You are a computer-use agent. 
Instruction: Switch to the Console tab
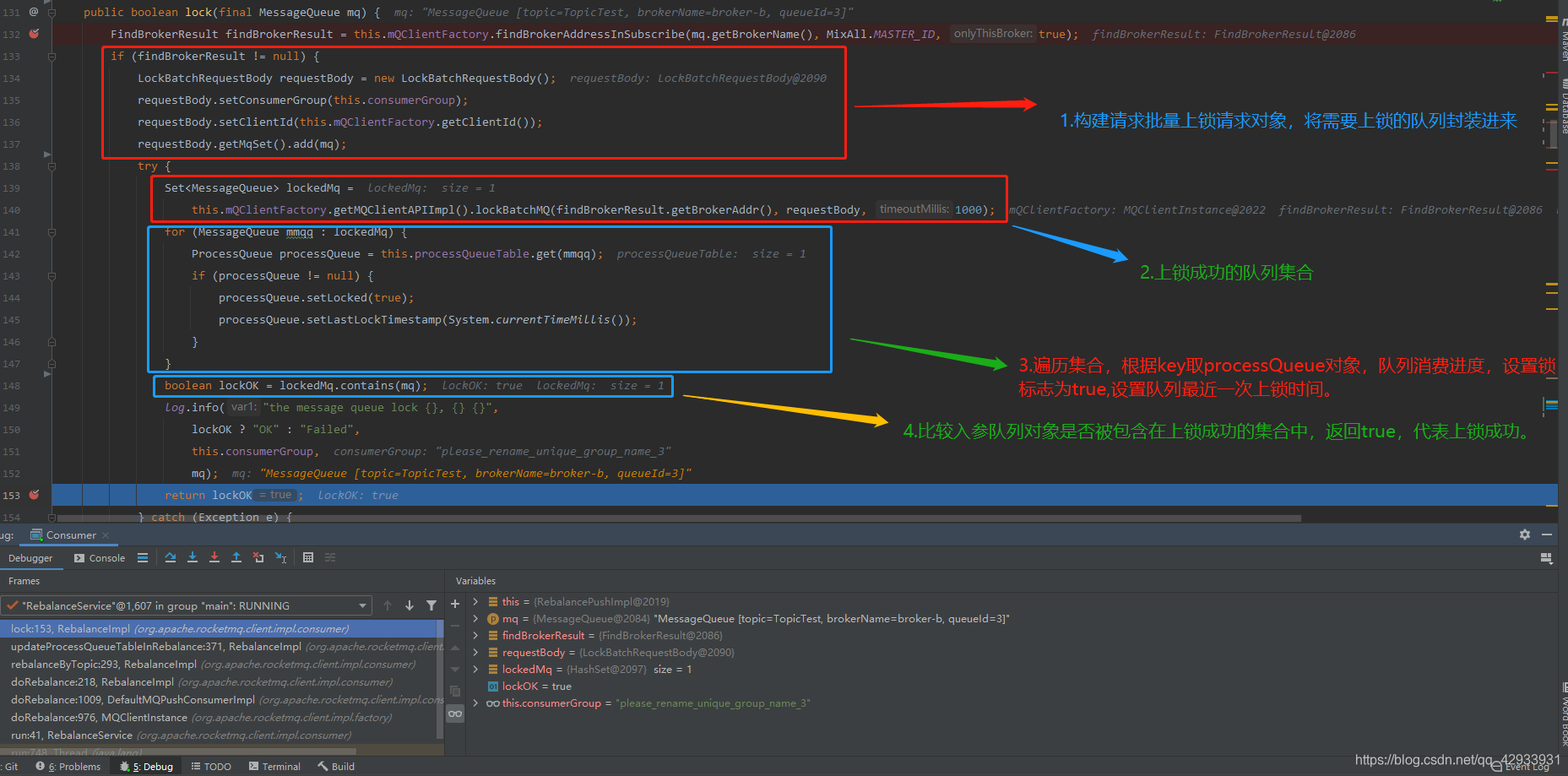[x=100, y=558]
